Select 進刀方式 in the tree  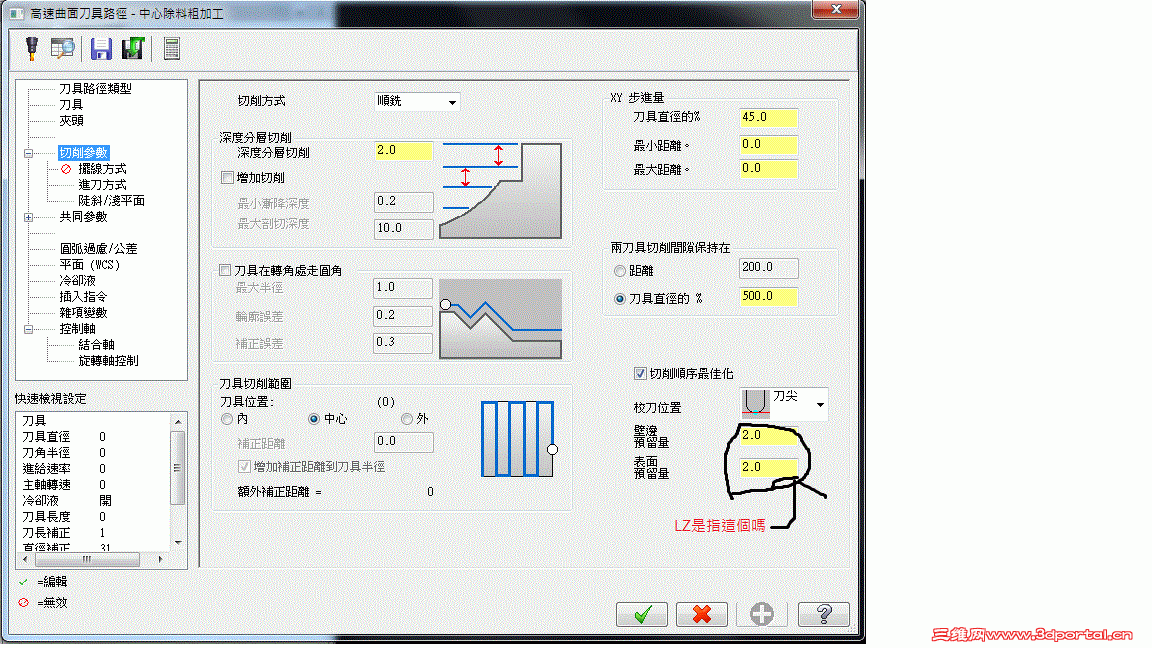(91, 185)
